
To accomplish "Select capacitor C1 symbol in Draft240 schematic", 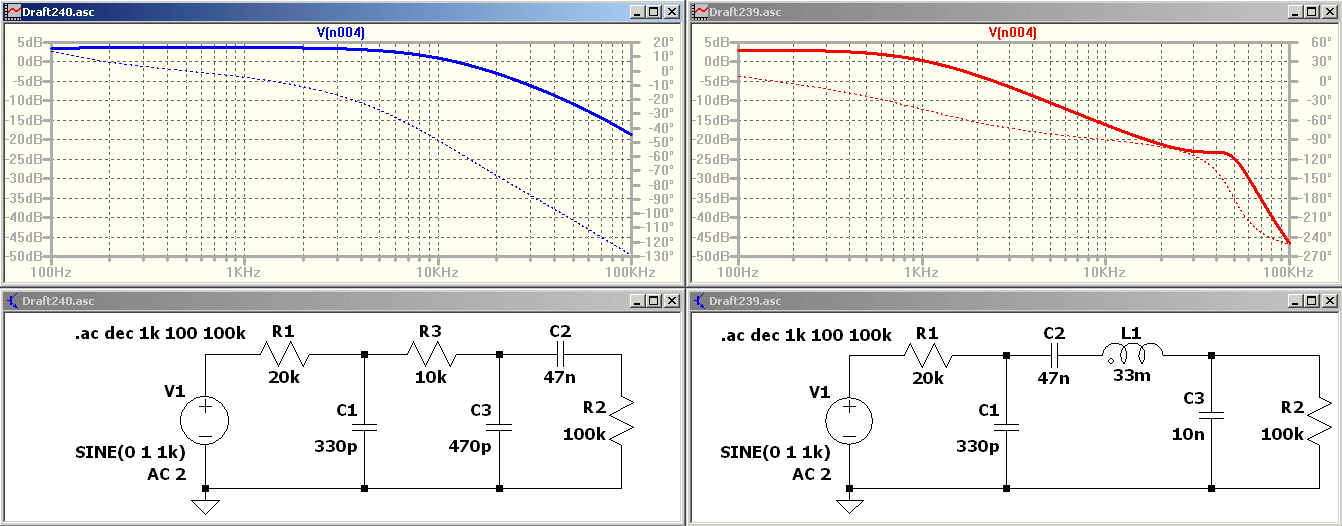I will pyautogui.click(x=365, y=426).
